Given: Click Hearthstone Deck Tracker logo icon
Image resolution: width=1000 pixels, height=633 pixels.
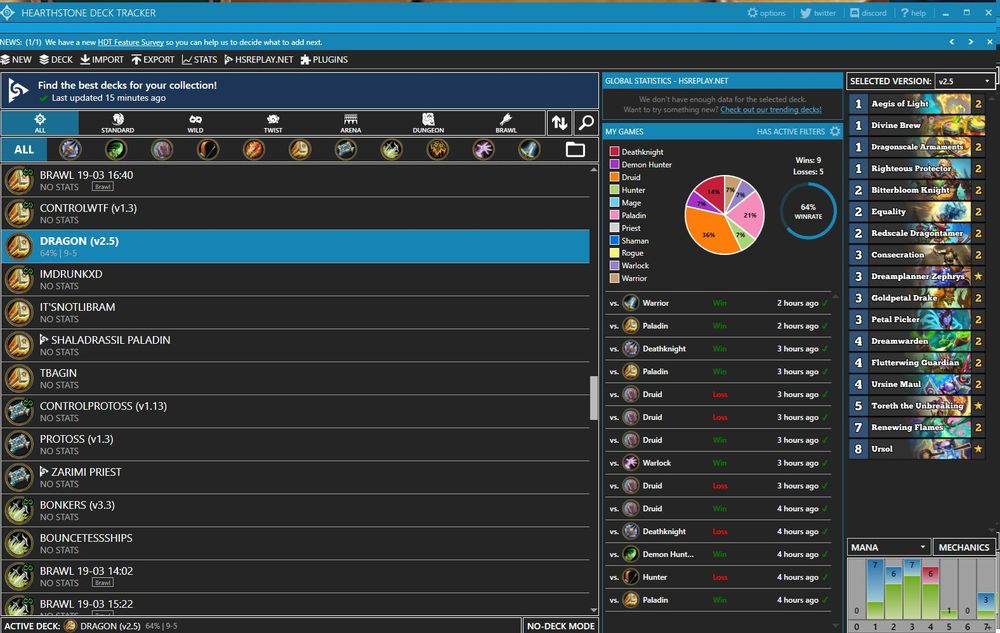Looking at the screenshot, I should tap(8, 13).
